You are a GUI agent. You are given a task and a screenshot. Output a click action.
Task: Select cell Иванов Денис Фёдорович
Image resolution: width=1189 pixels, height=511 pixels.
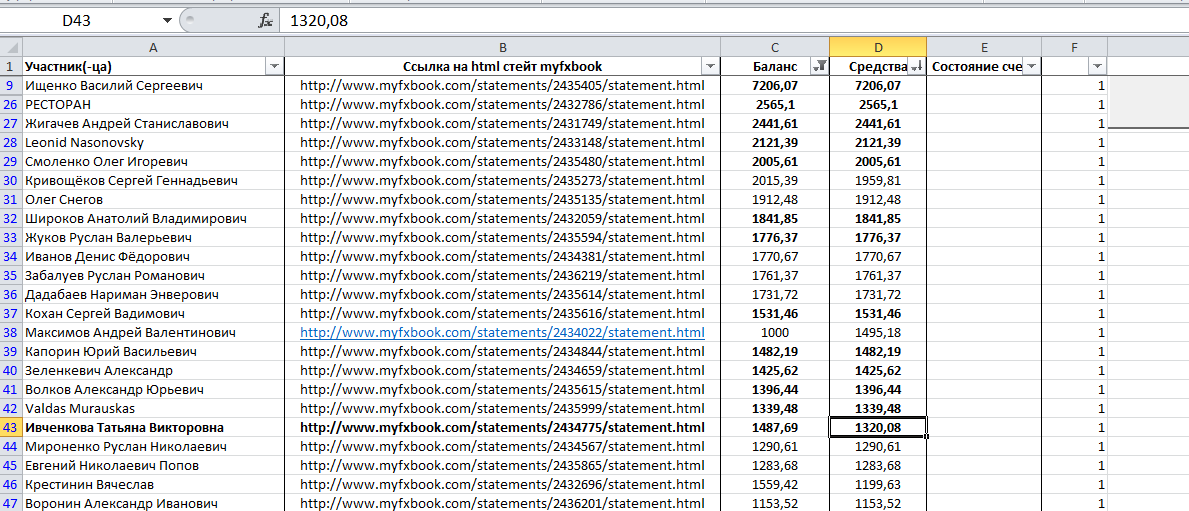[154, 256]
